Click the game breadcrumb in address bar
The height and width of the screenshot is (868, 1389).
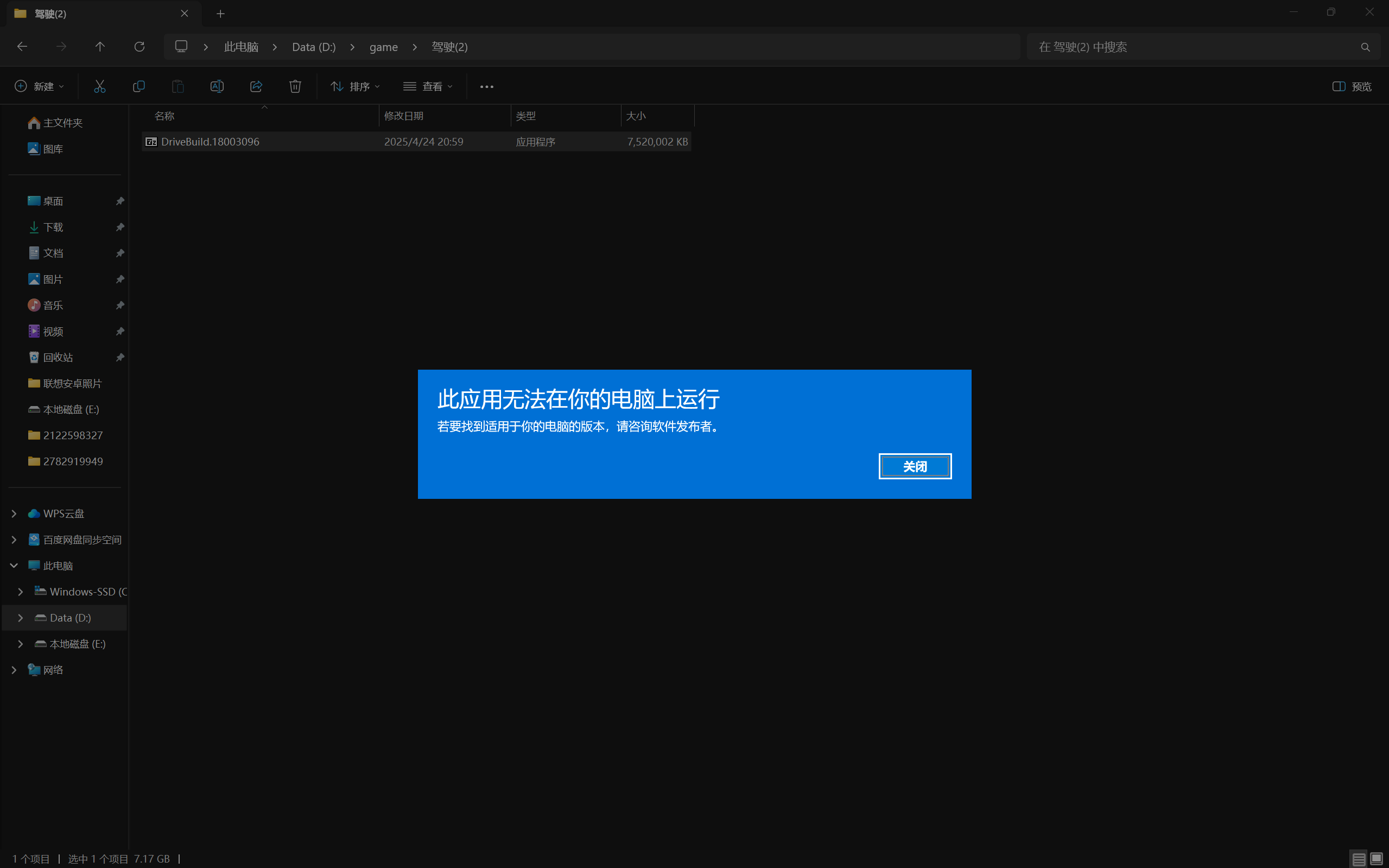point(383,47)
